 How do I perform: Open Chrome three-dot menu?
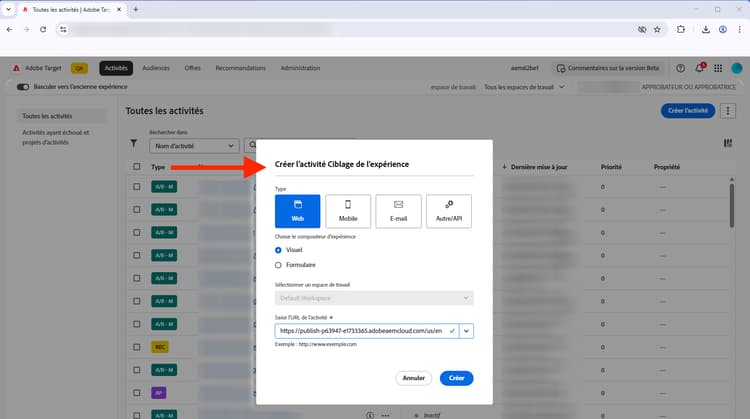click(739, 30)
